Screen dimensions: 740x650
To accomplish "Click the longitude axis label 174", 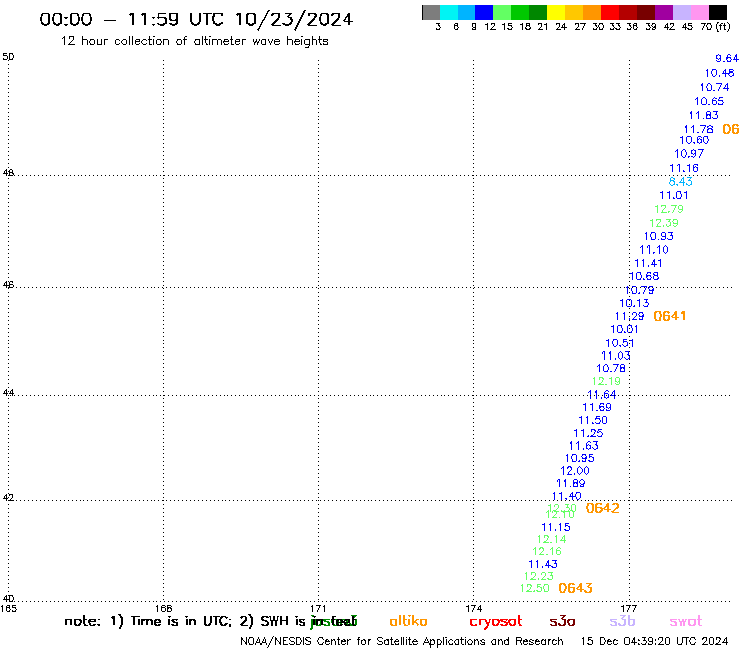I will click(x=473, y=608).
